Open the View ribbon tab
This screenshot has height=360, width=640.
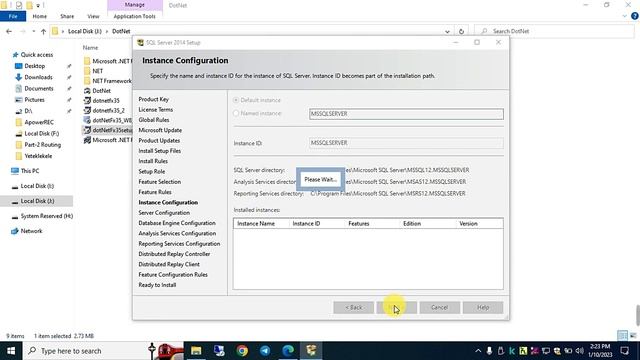pos(93,16)
